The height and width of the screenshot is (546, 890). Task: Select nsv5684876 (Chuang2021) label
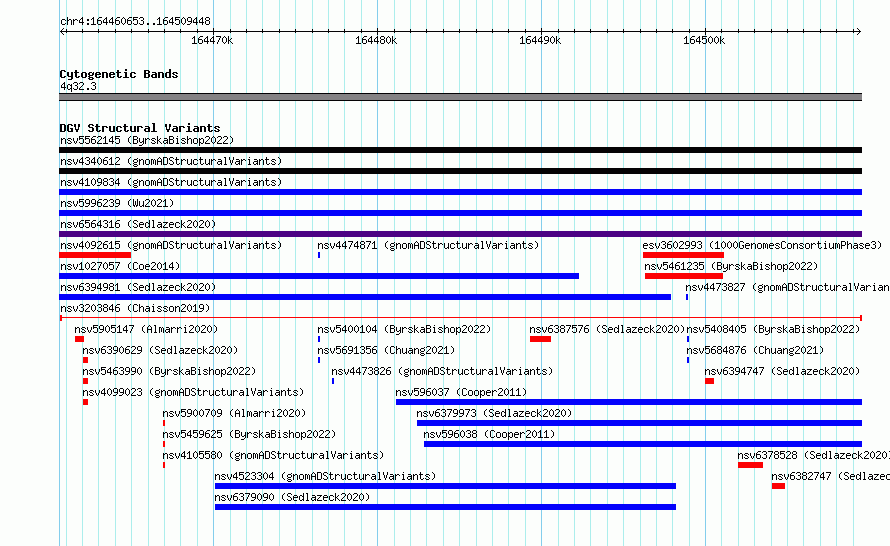pos(755,350)
